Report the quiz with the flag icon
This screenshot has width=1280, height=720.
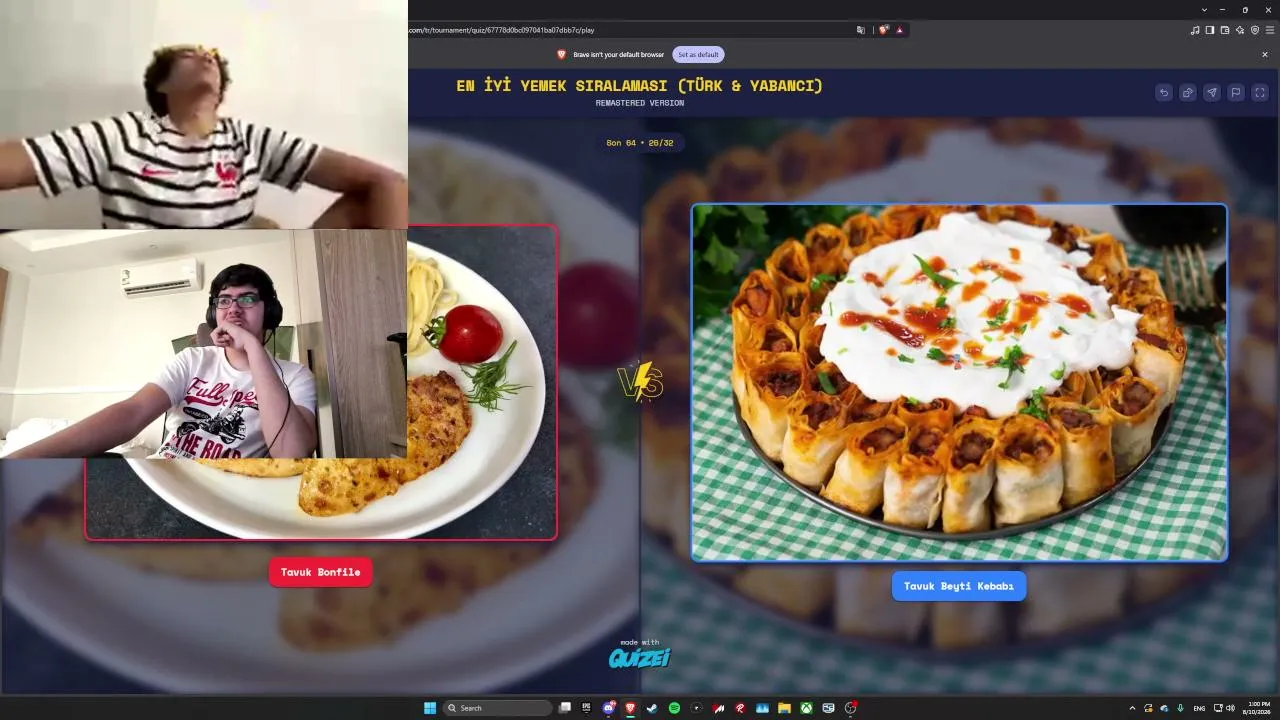pos(1236,93)
